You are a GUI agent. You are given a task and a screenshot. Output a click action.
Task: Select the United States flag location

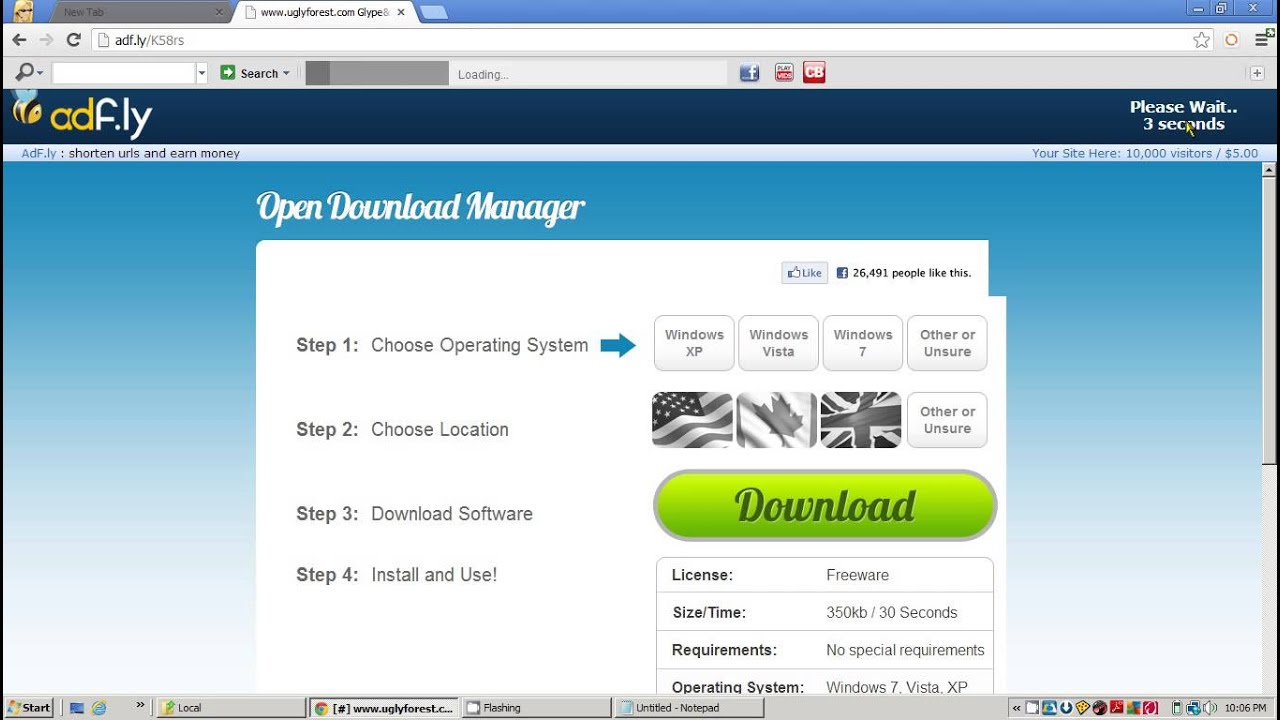click(692, 420)
